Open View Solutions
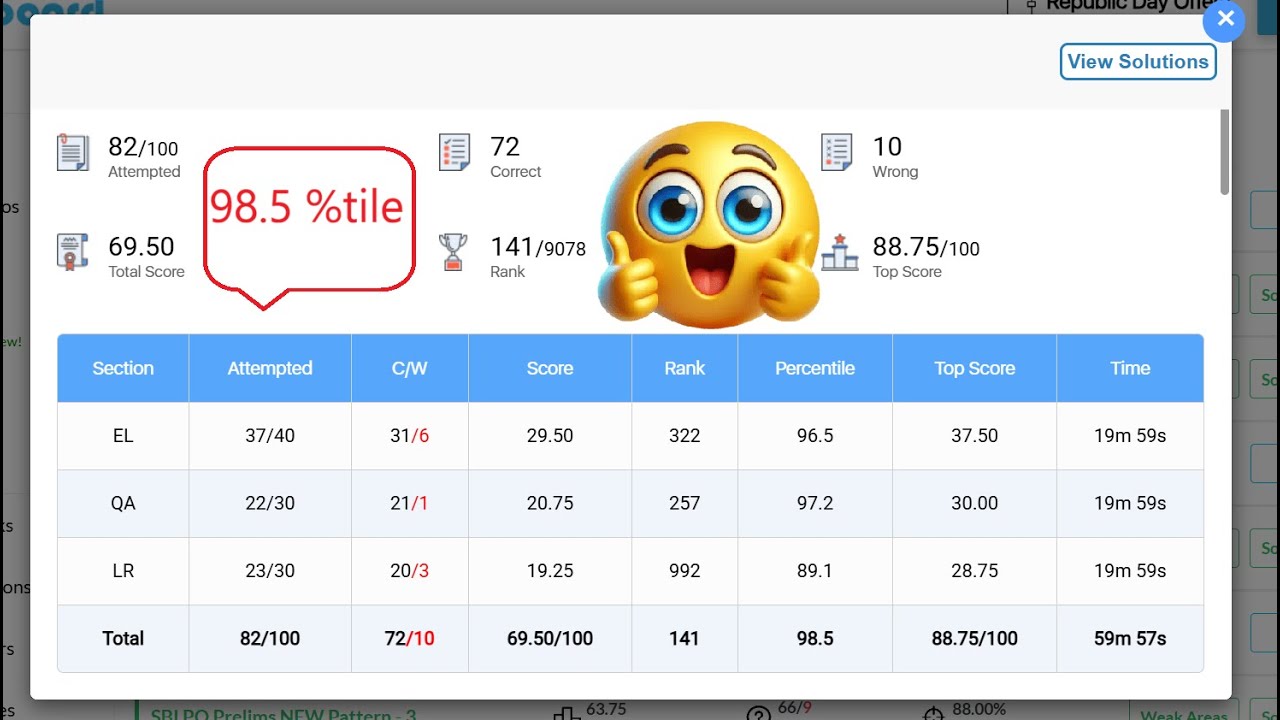 pos(1138,61)
